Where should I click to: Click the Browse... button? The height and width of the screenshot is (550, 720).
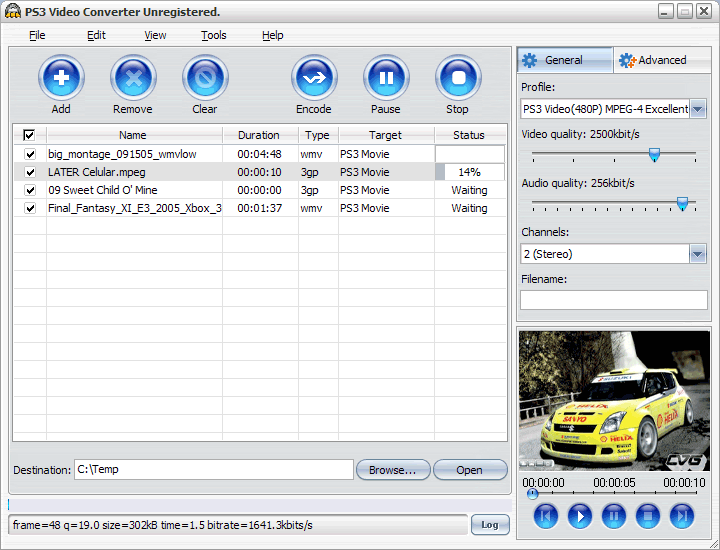pyautogui.click(x=393, y=470)
